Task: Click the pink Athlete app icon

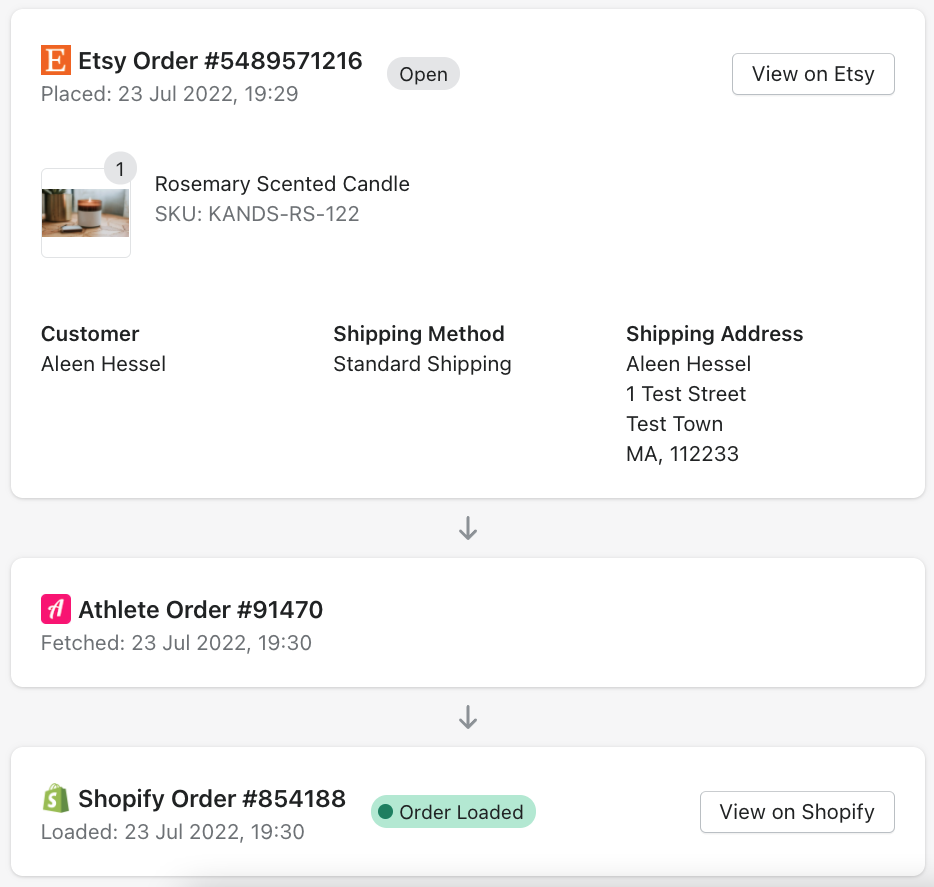Action: tap(56, 609)
